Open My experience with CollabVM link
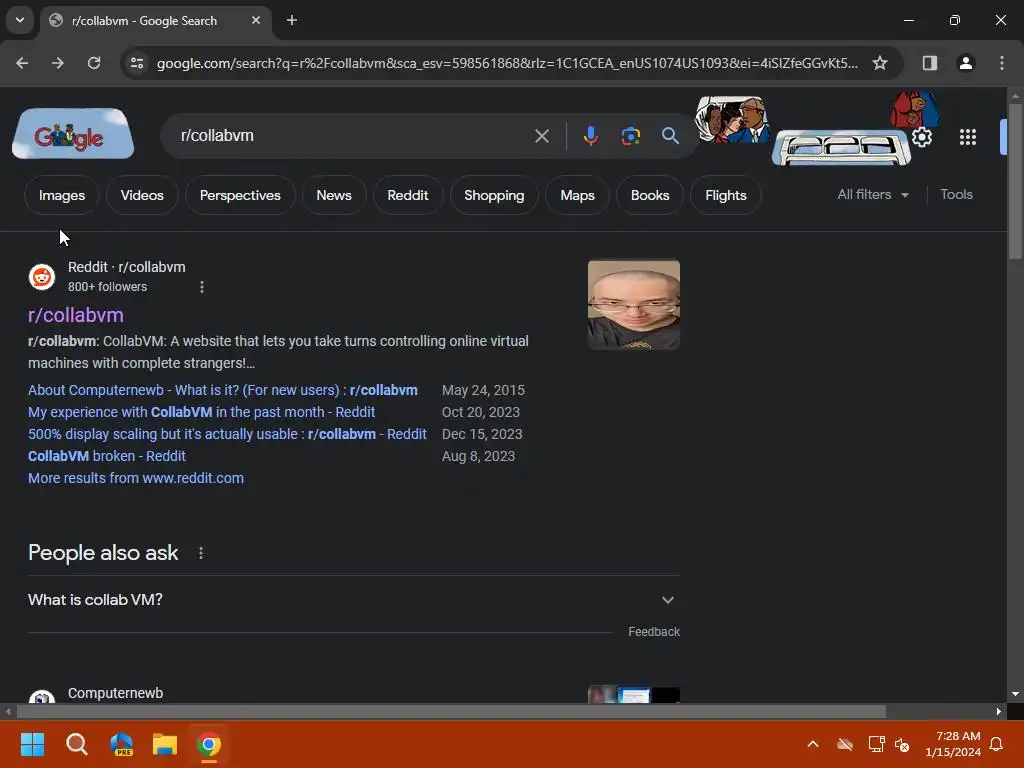This screenshot has width=1024, height=768. 201,412
